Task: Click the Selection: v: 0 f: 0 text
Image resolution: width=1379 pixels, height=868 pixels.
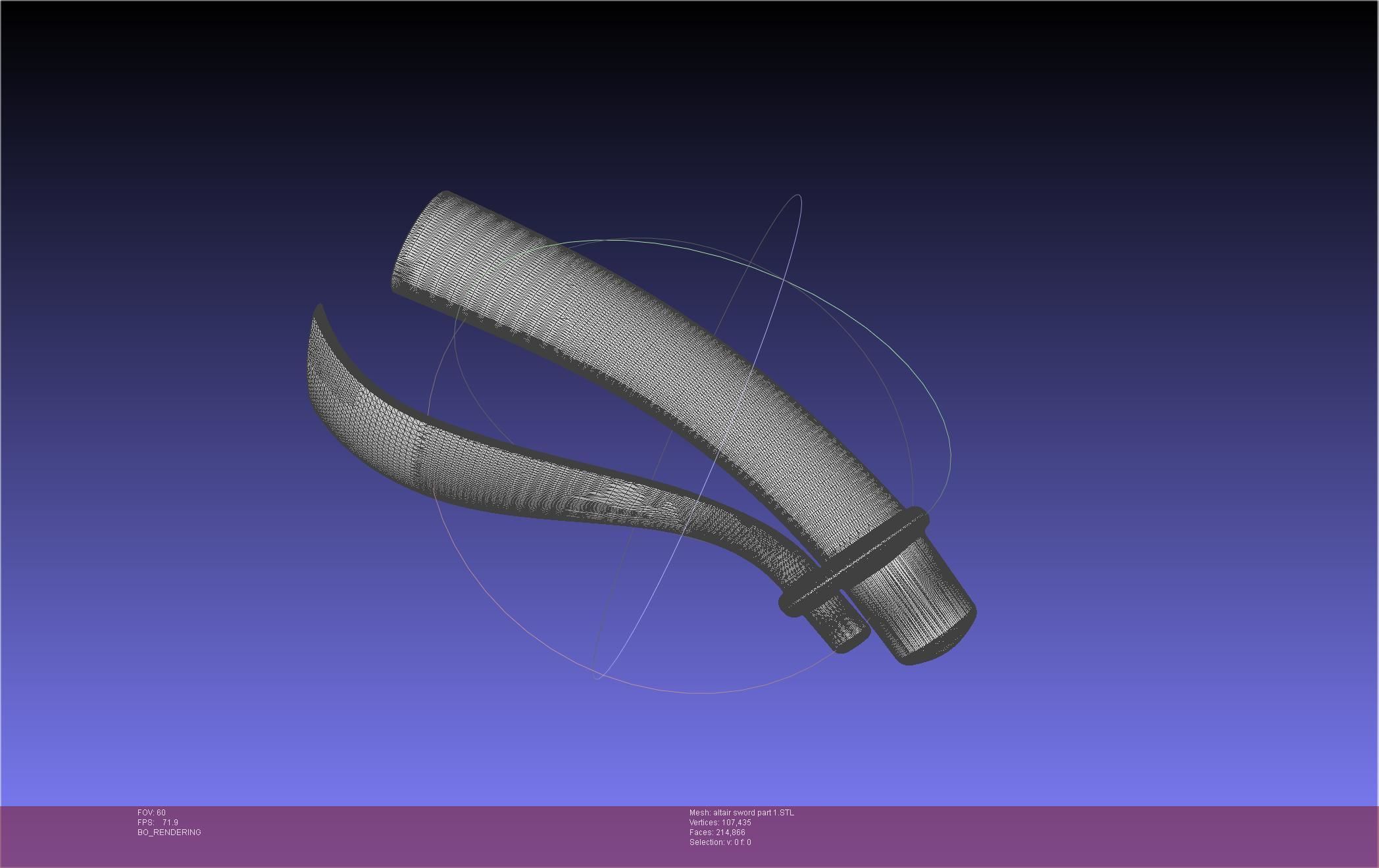Action: point(720,842)
